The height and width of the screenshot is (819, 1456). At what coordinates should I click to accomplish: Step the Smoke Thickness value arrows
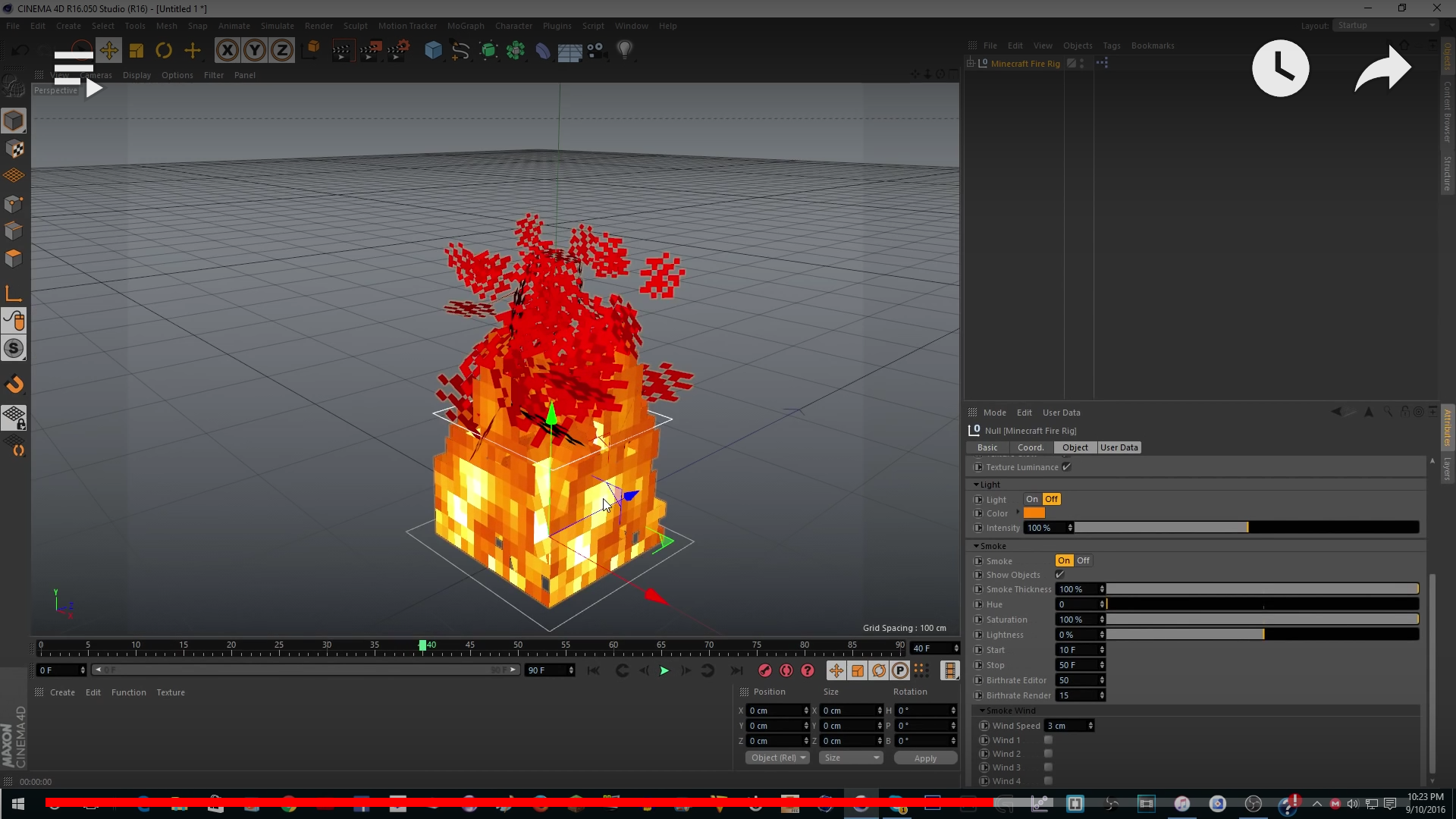pyautogui.click(x=1102, y=589)
